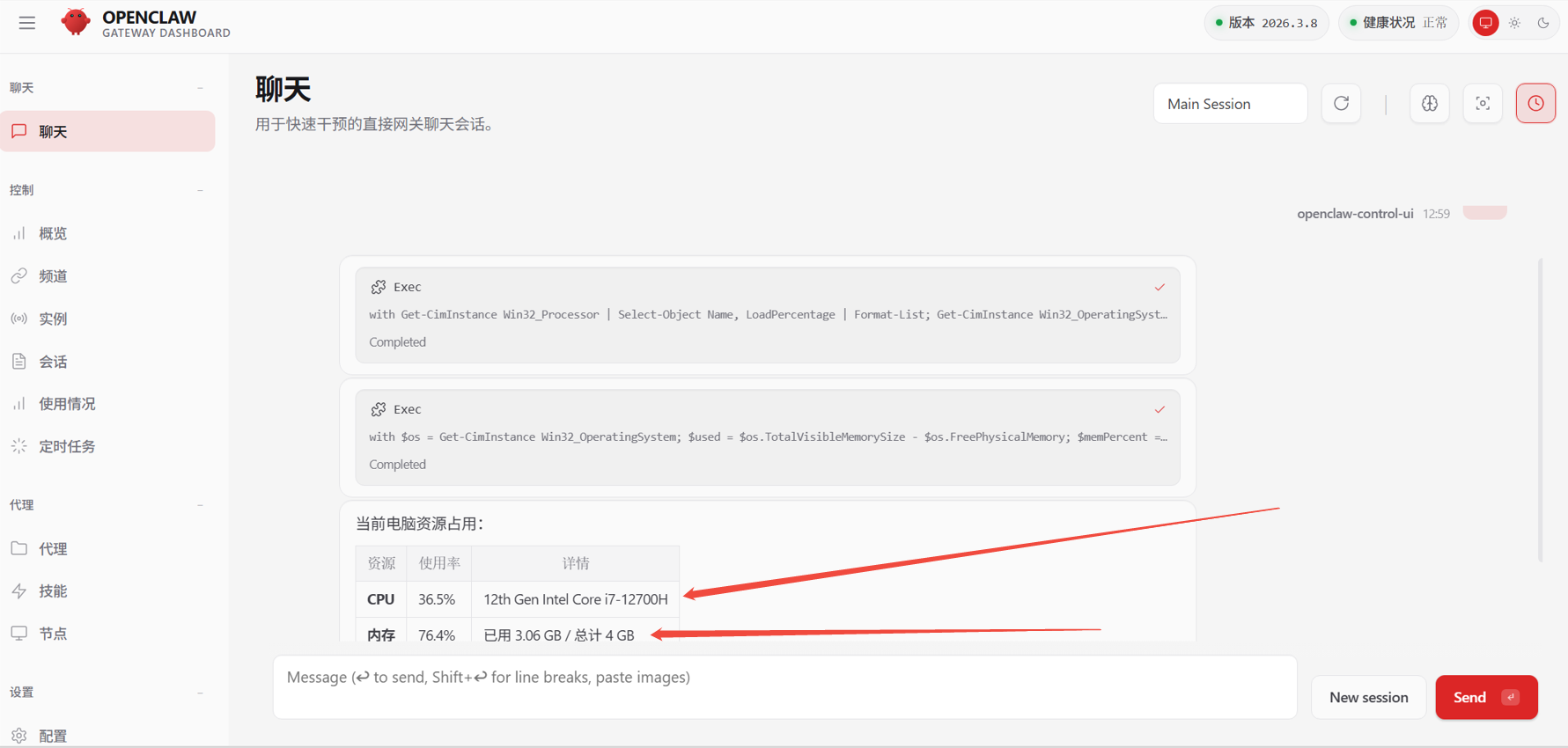Select the system theme monitor icon

point(1485,23)
